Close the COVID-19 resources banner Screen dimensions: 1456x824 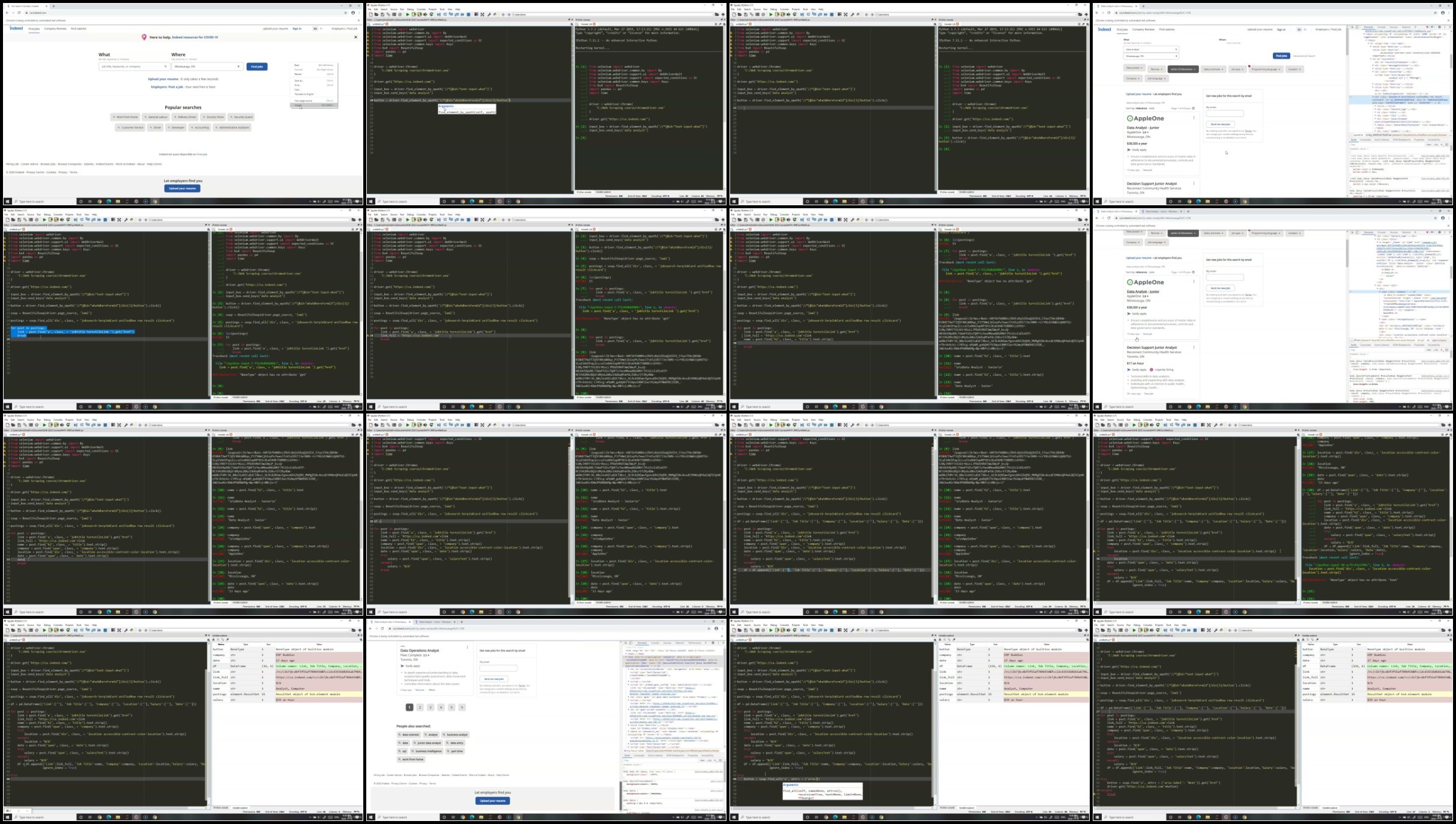click(355, 37)
